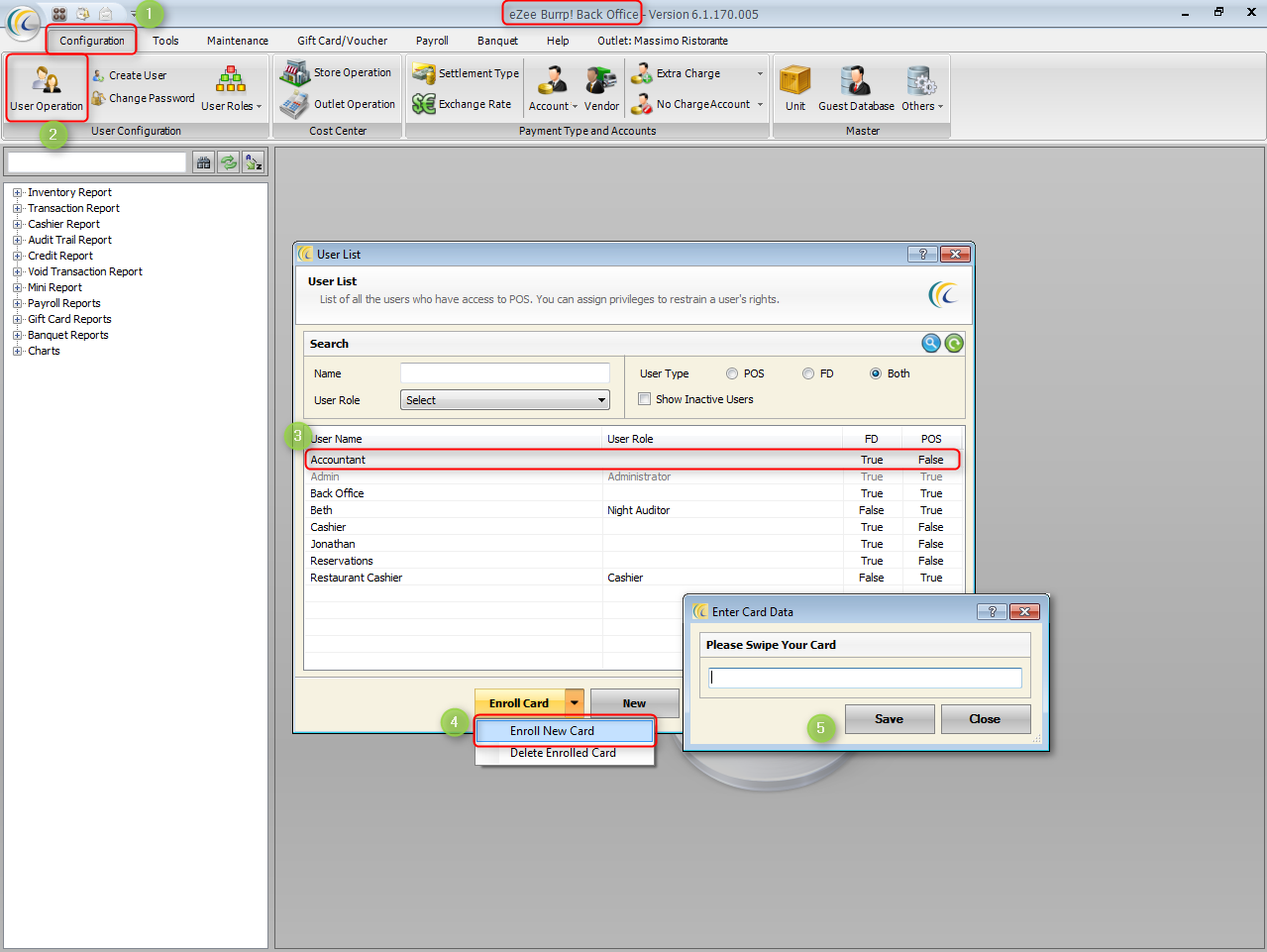Select the Restaurant Cashier user row
This screenshot has height=952, width=1267.
[x=632, y=578]
